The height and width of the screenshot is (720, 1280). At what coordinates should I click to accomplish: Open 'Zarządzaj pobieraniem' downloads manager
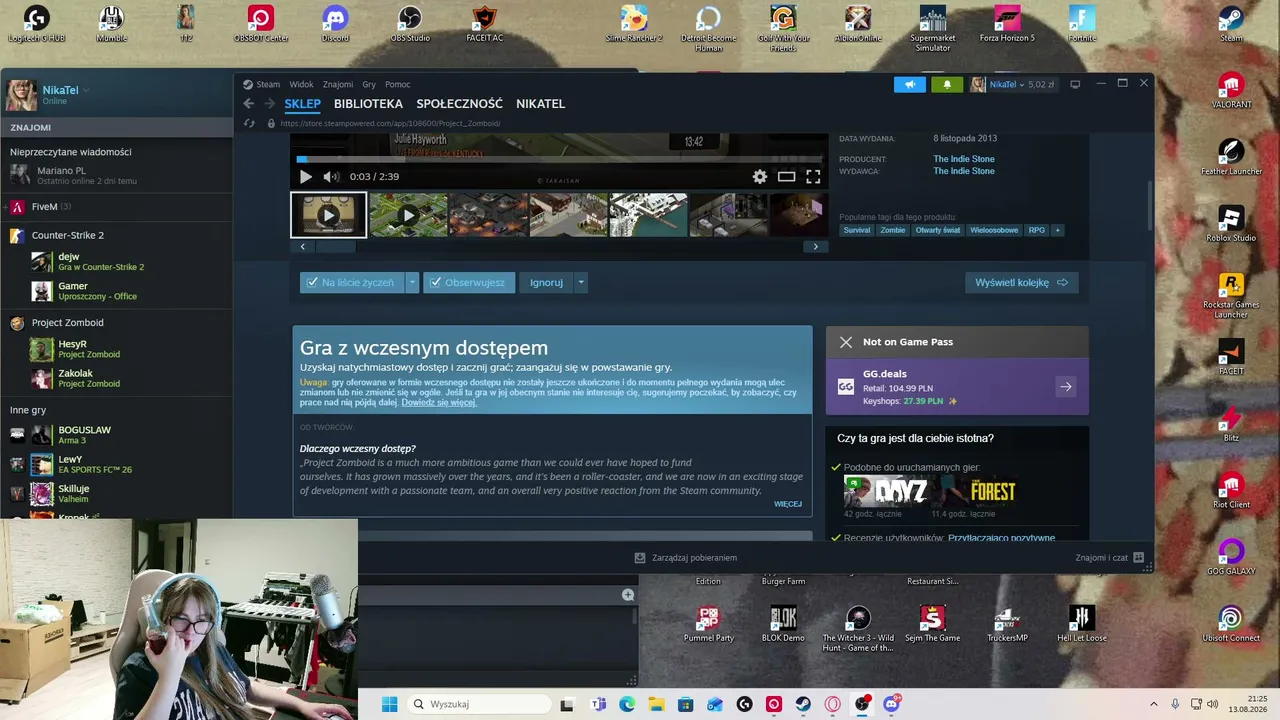[x=686, y=558]
